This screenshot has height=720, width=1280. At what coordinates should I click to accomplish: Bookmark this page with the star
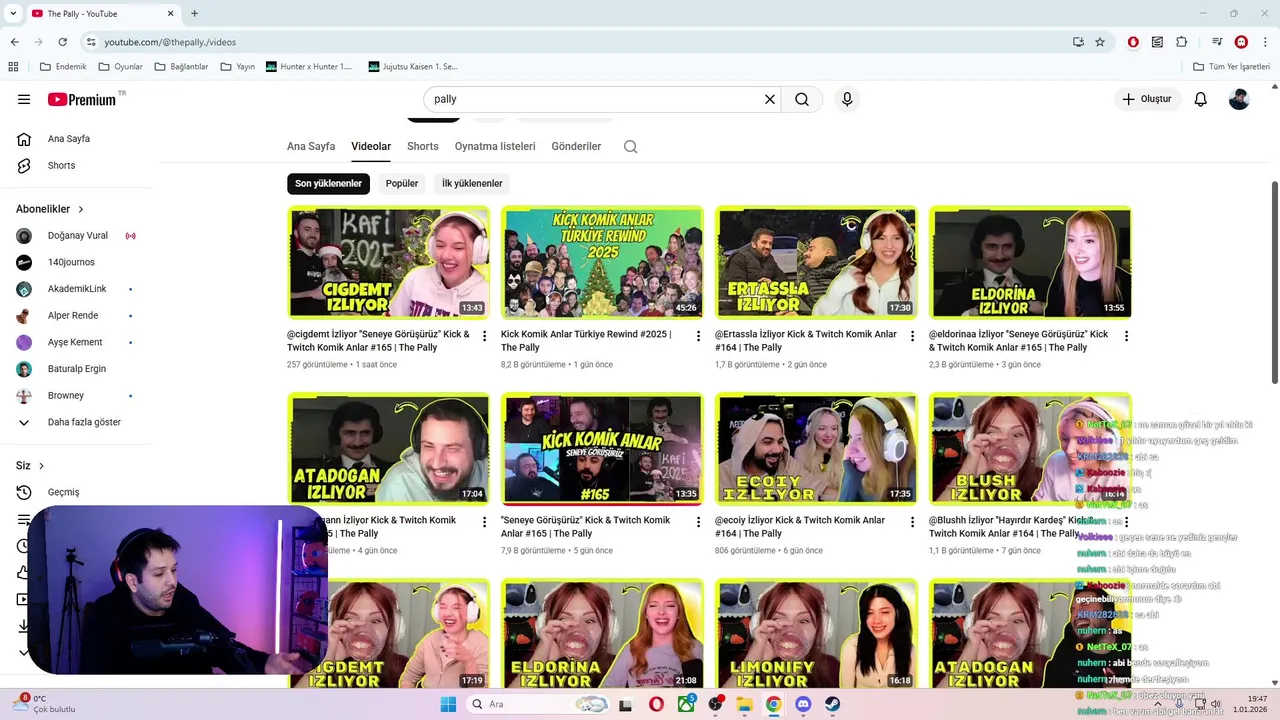[1100, 42]
